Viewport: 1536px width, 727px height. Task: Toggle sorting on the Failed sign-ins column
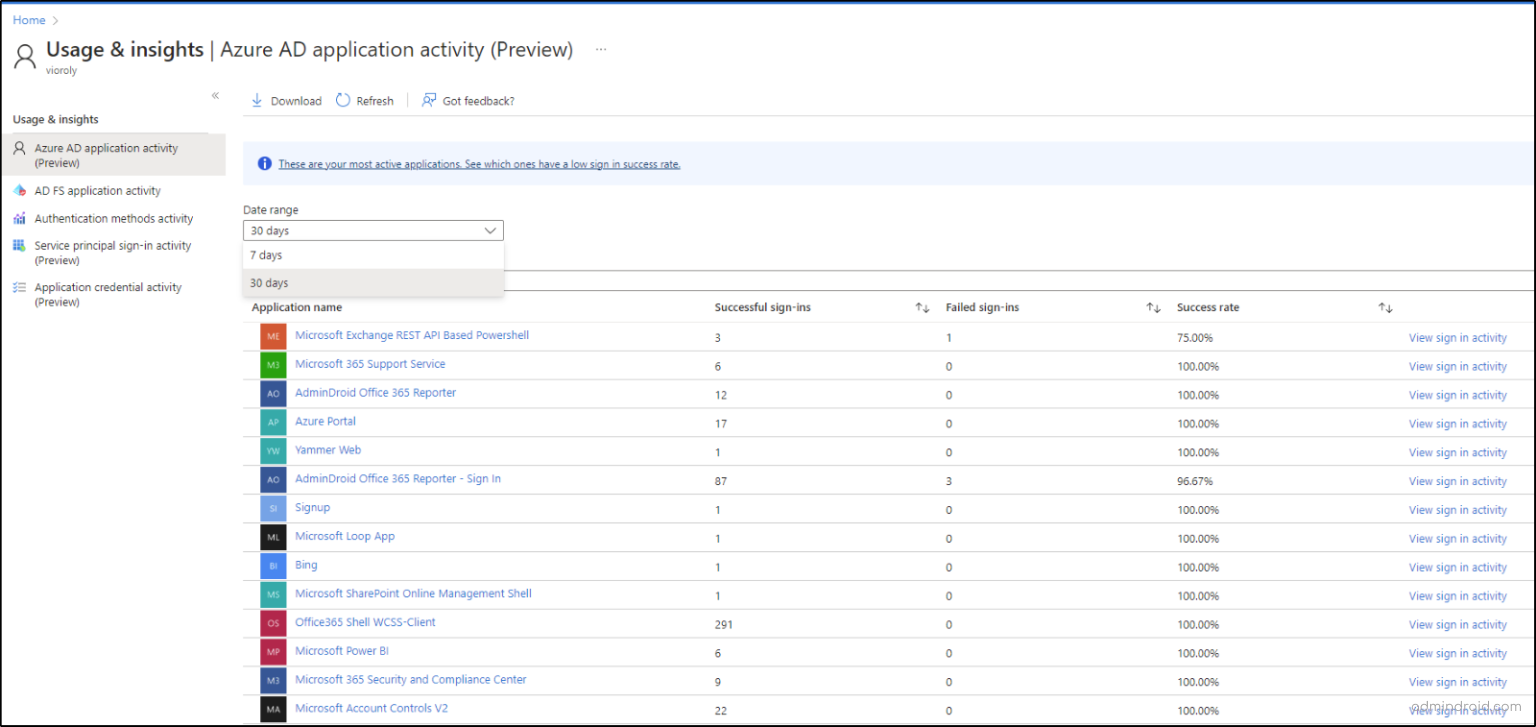click(1151, 307)
